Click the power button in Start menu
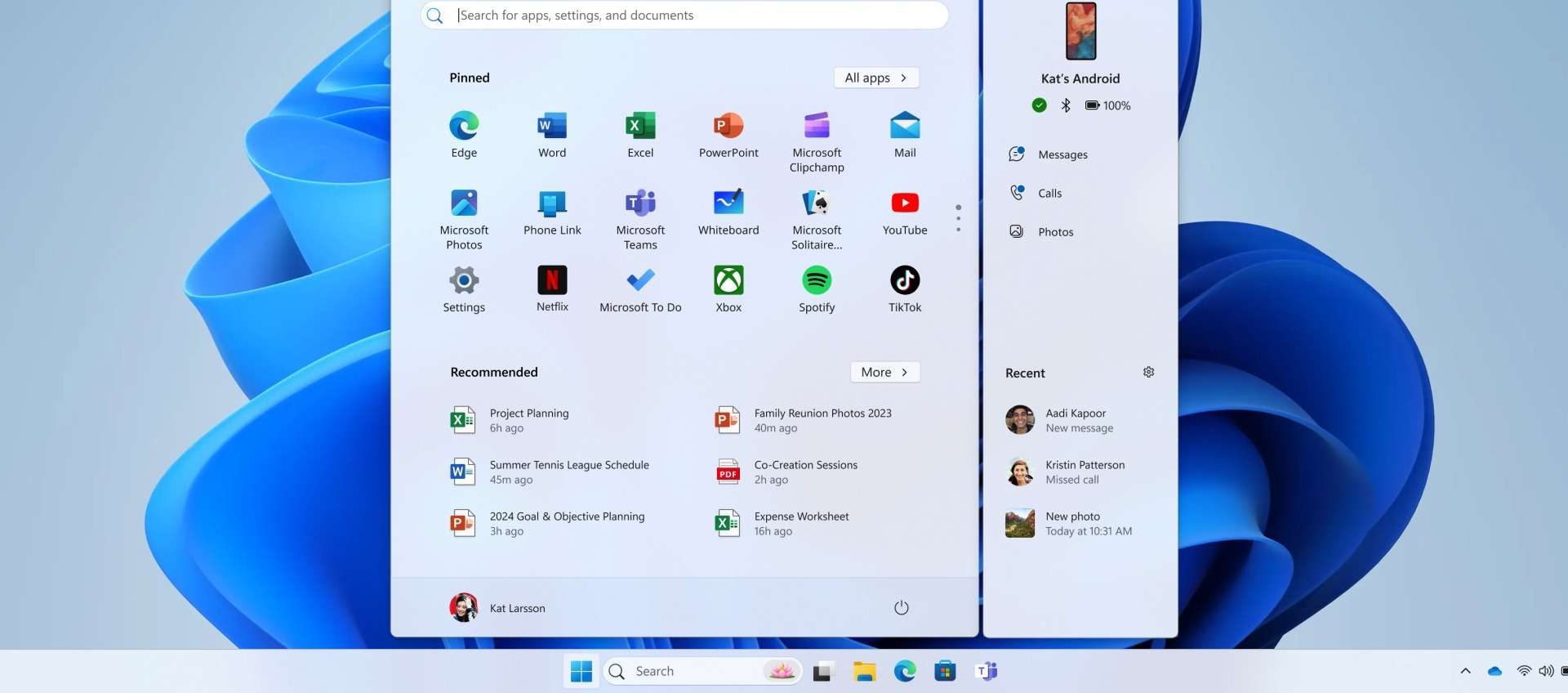Viewport: 1568px width, 693px height. coord(902,607)
